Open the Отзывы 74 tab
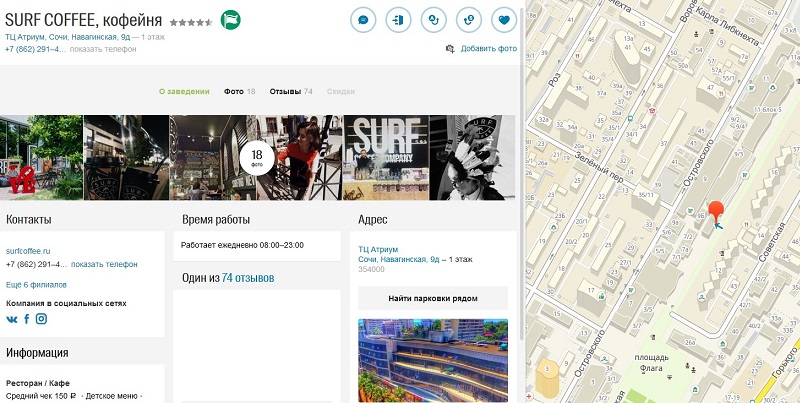Screen dimensions: 800x403 coord(291,91)
